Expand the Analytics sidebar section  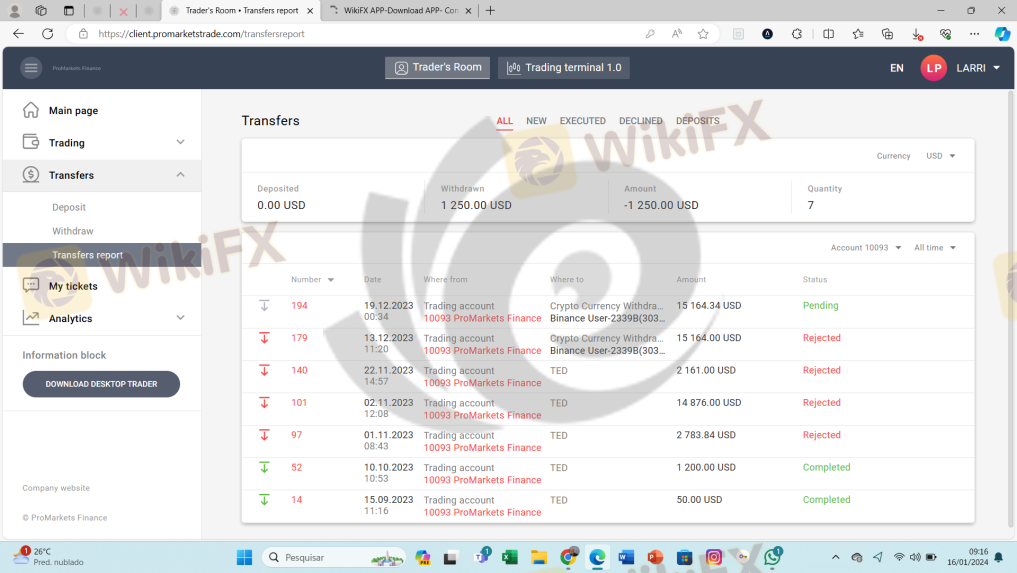[x=180, y=317]
